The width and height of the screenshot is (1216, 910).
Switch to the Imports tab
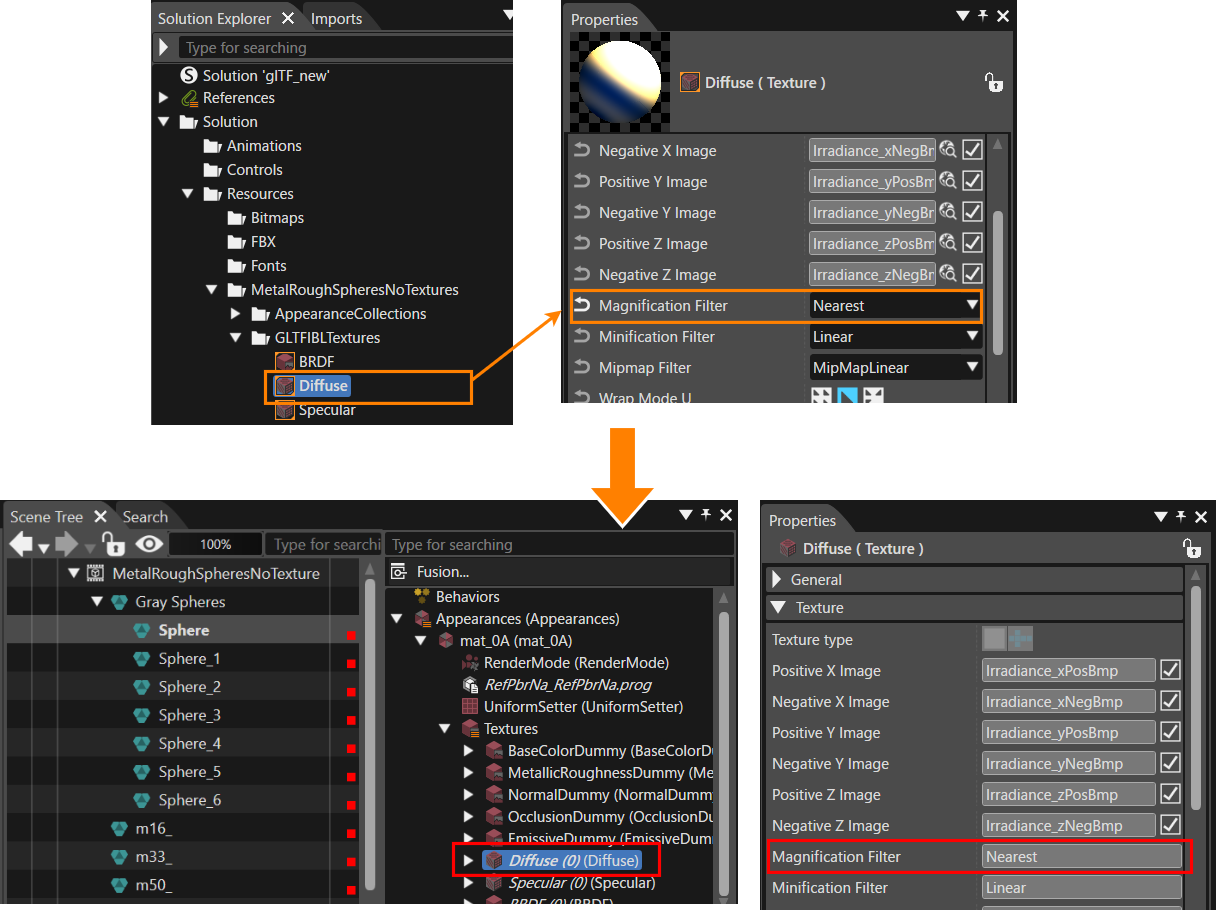point(336,18)
